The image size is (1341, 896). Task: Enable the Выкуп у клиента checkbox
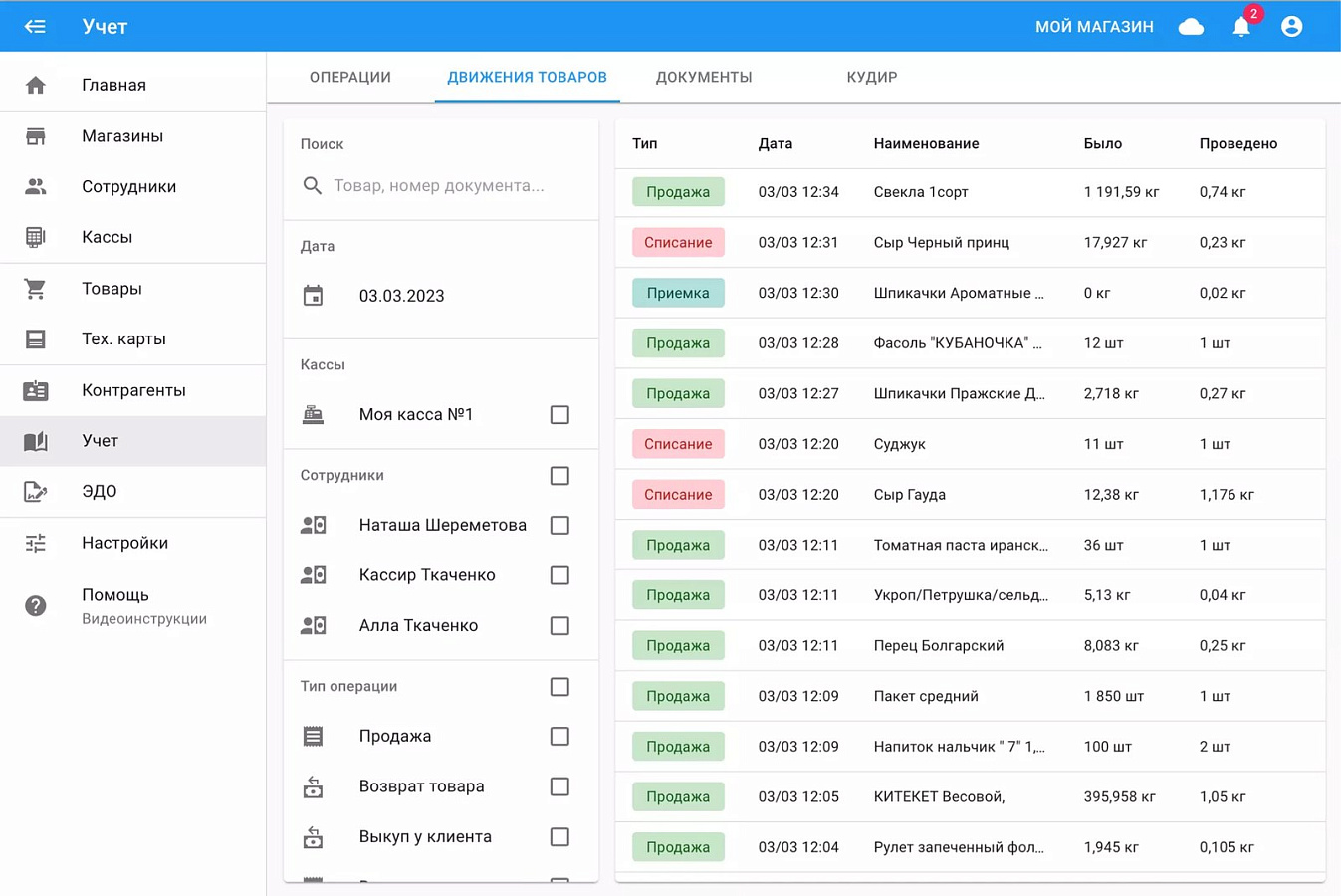click(x=559, y=837)
